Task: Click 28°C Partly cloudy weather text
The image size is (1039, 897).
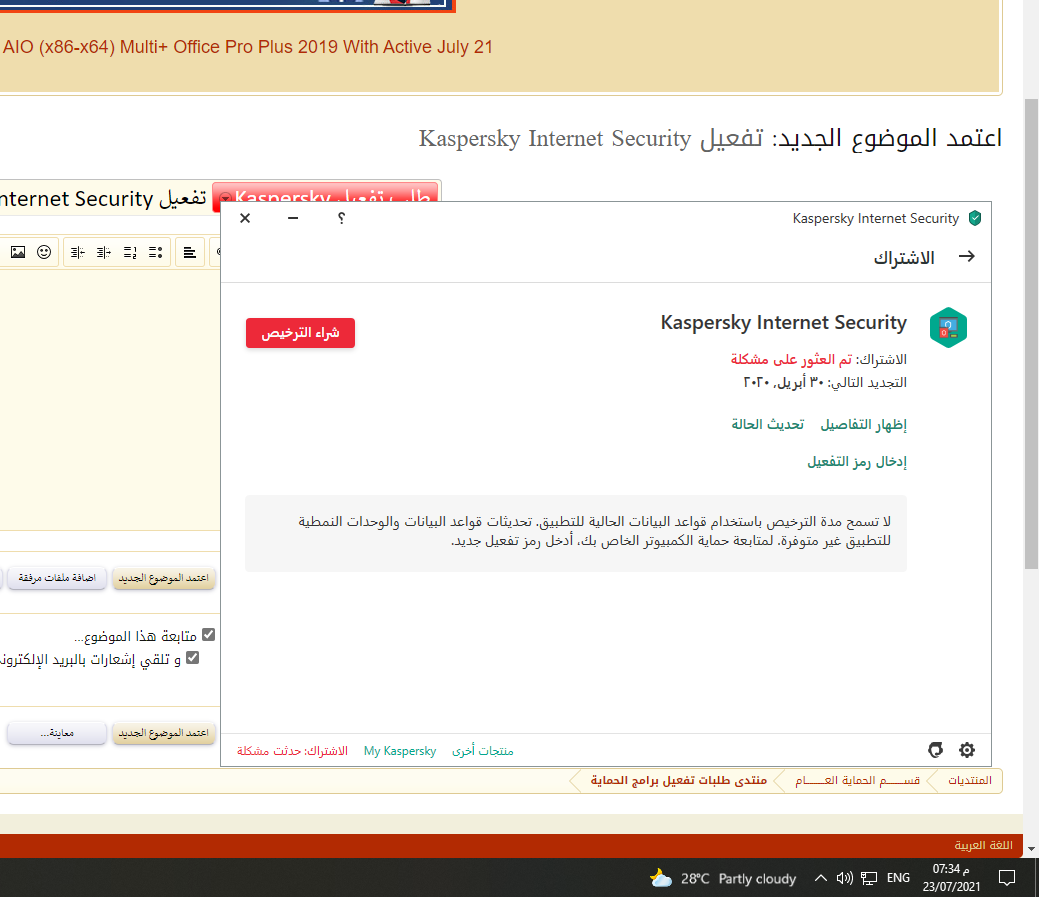Action: tap(738, 879)
